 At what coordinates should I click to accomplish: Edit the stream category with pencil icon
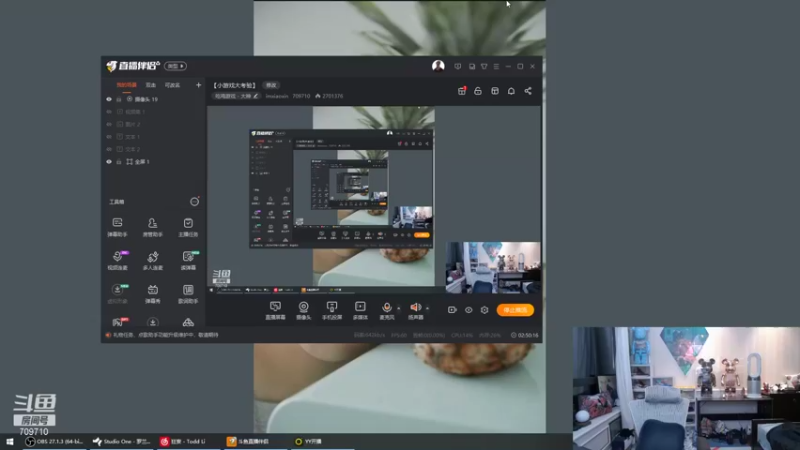[256, 96]
